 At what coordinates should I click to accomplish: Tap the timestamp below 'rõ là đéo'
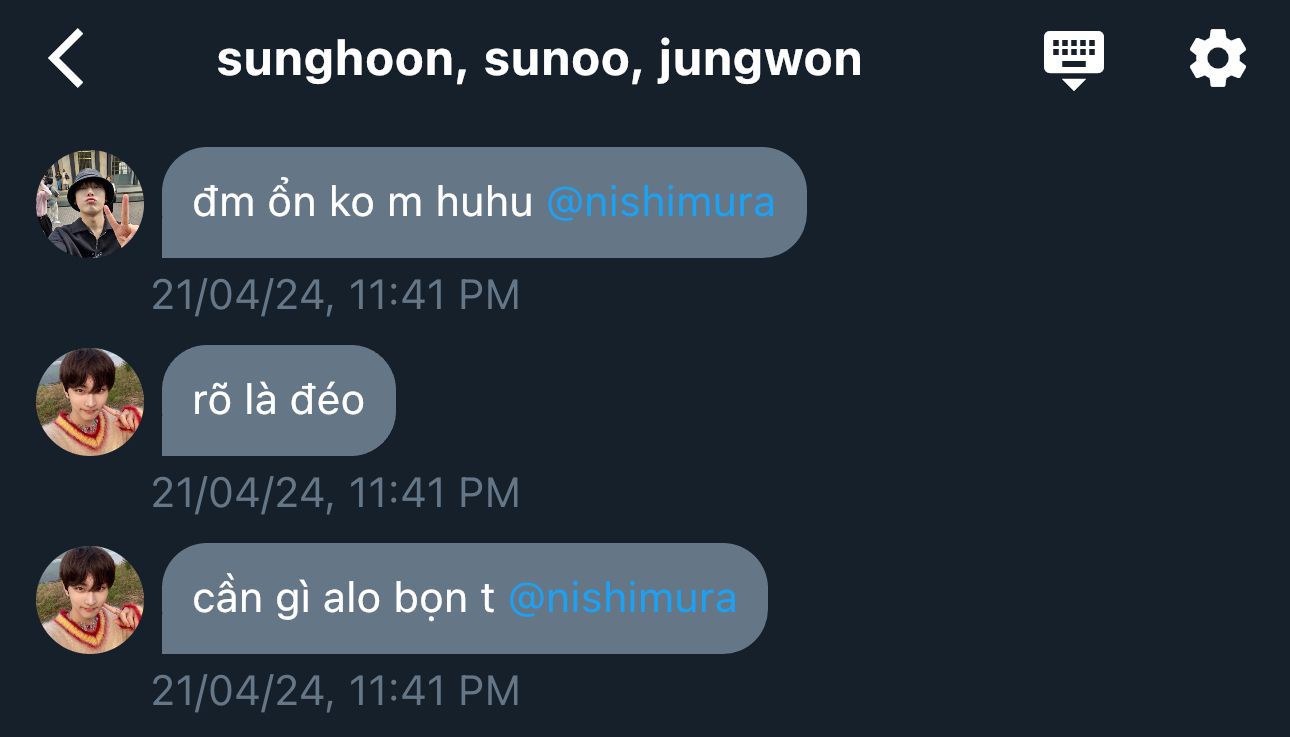[336, 493]
